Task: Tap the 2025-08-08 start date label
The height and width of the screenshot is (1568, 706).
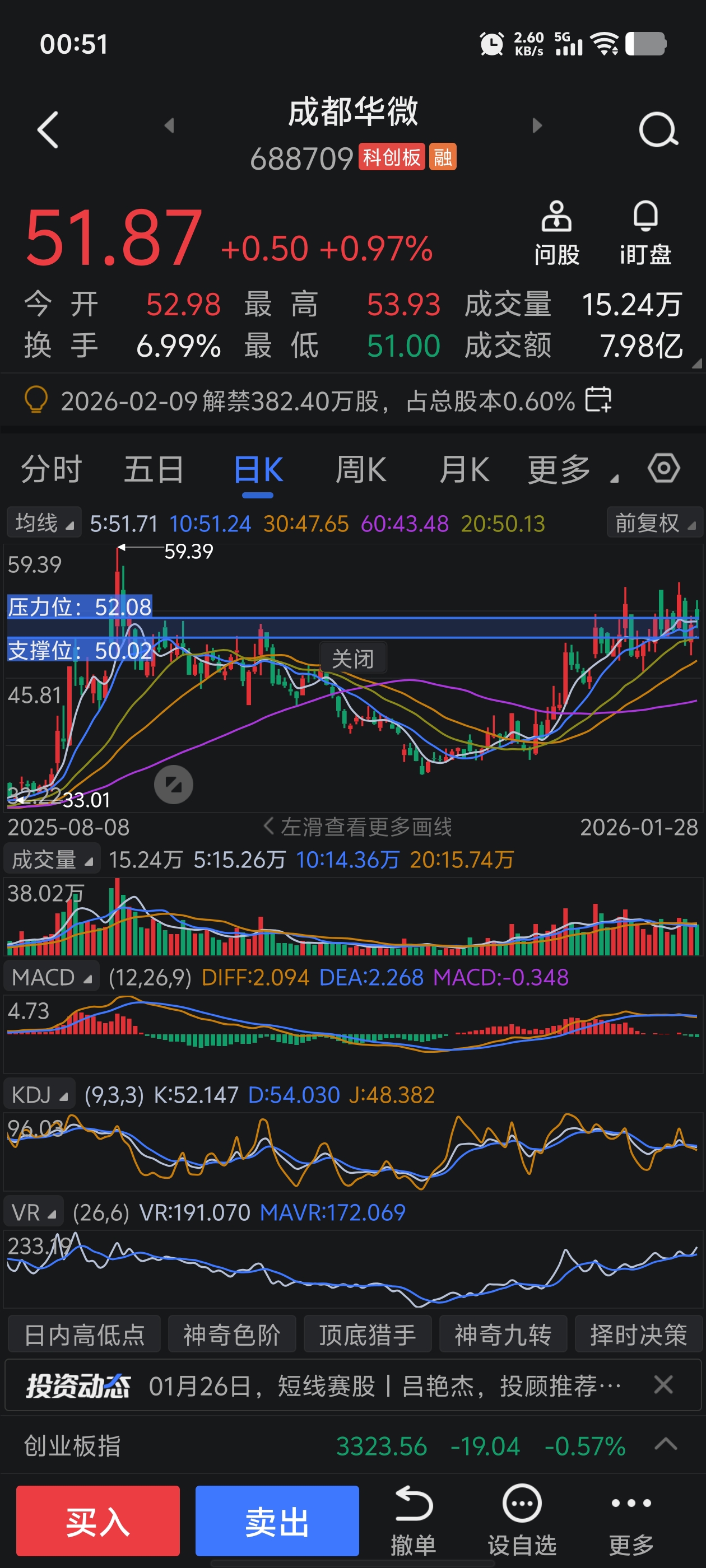Action: (x=68, y=827)
